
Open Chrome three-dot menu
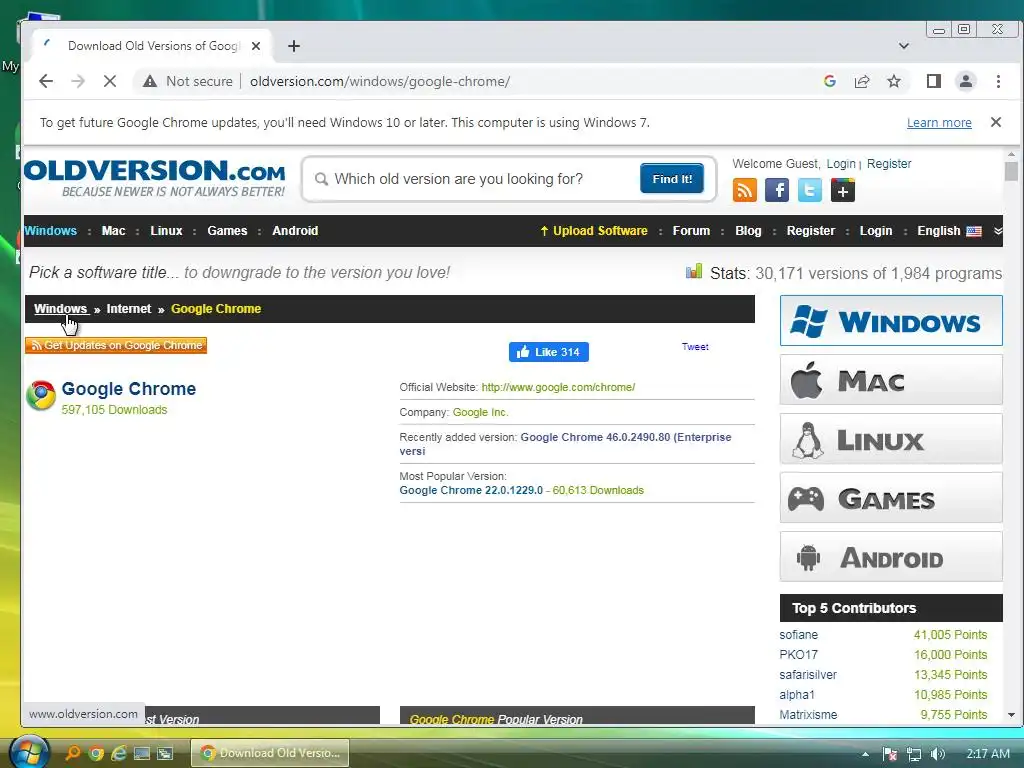point(998,81)
